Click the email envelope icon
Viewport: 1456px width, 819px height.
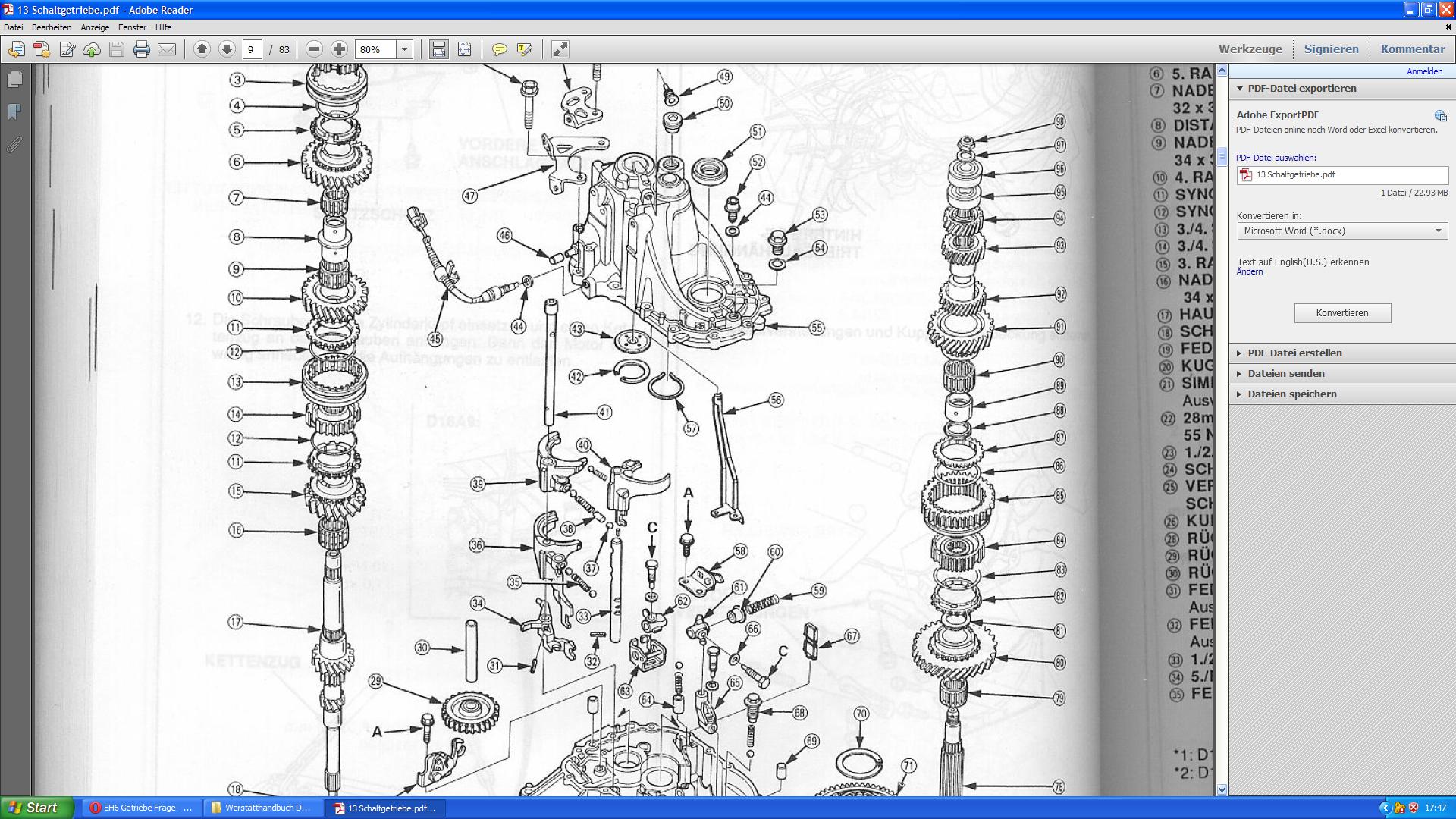point(167,50)
